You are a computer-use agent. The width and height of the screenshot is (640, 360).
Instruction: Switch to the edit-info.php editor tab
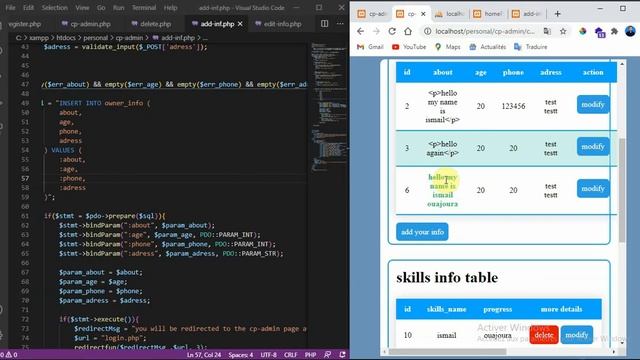coord(278,24)
